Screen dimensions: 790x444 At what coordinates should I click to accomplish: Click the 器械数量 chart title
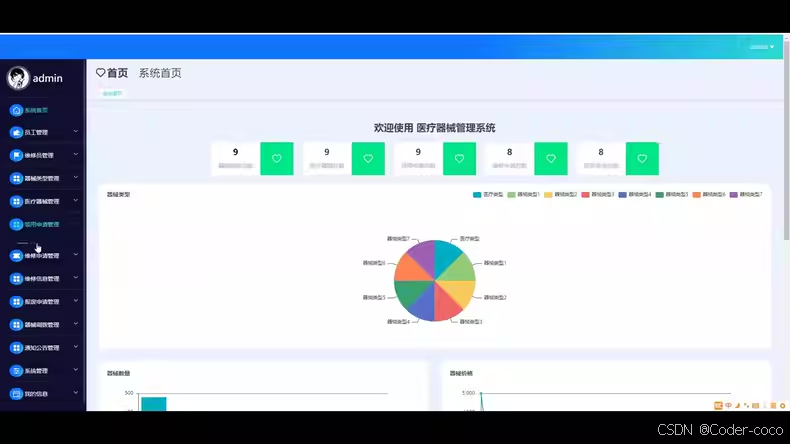point(118,373)
